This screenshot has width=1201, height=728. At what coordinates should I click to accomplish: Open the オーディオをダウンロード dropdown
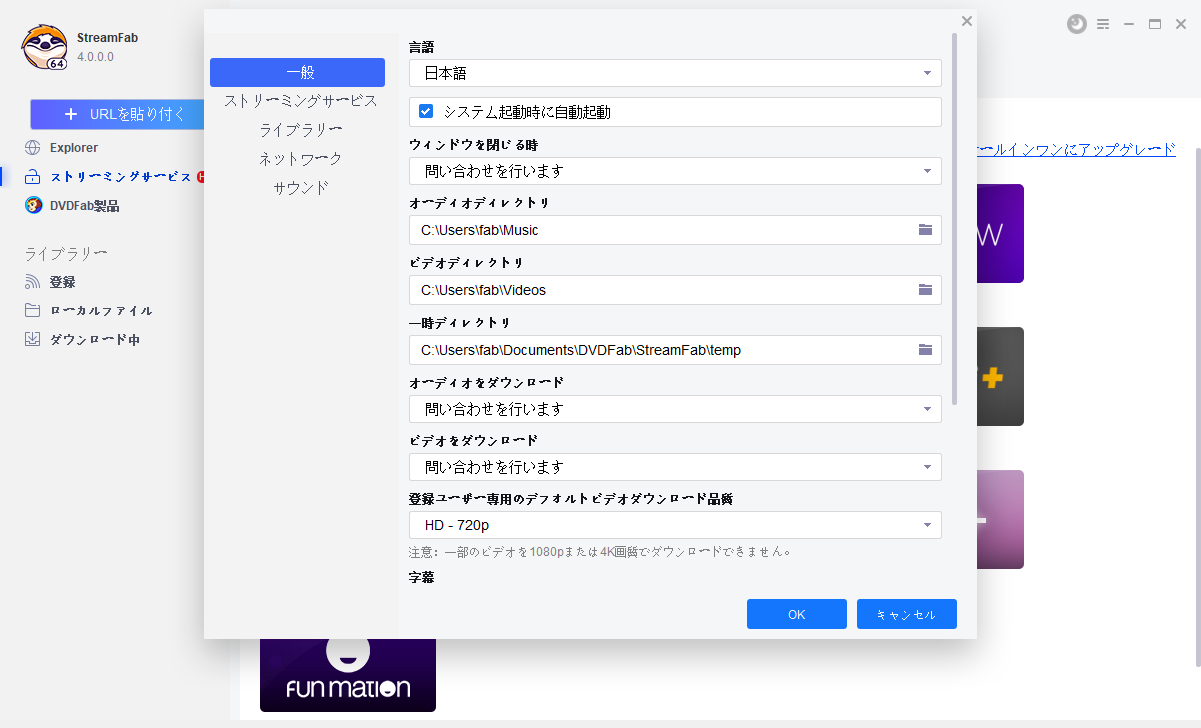click(675, 409)
